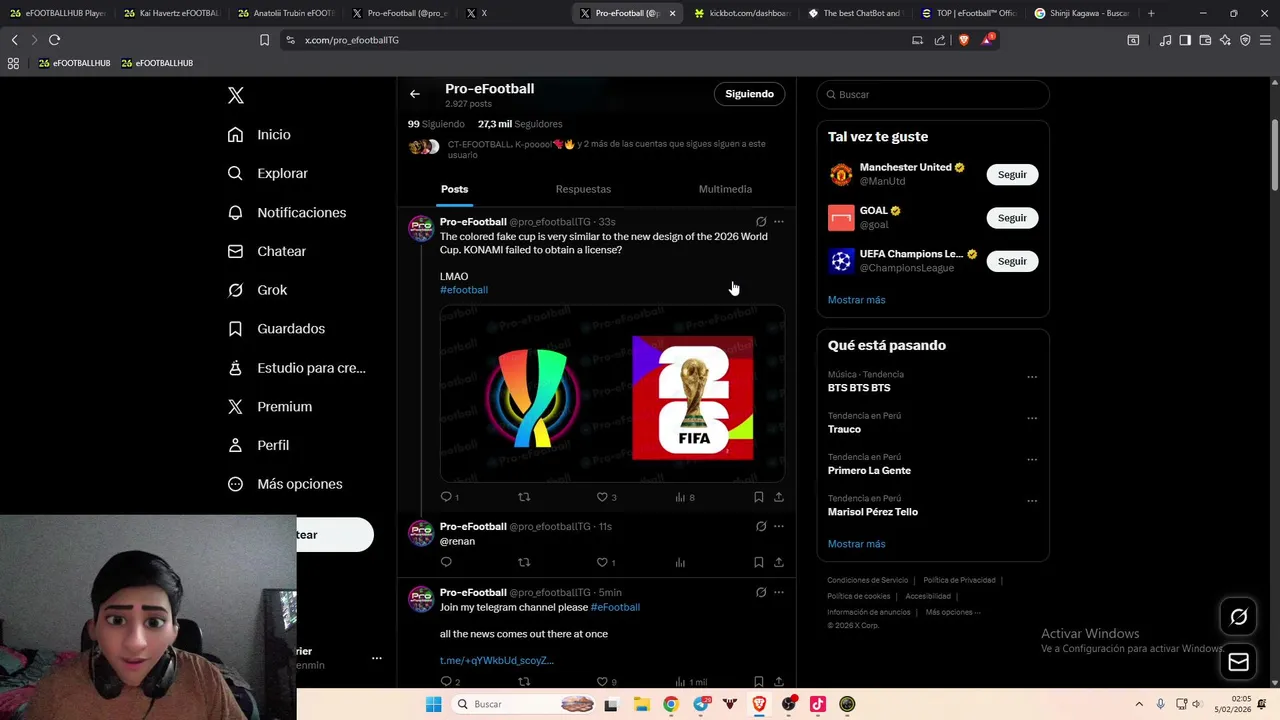
Task: Open the FIFA 2026 World Cup image
Action: point(693,397)
